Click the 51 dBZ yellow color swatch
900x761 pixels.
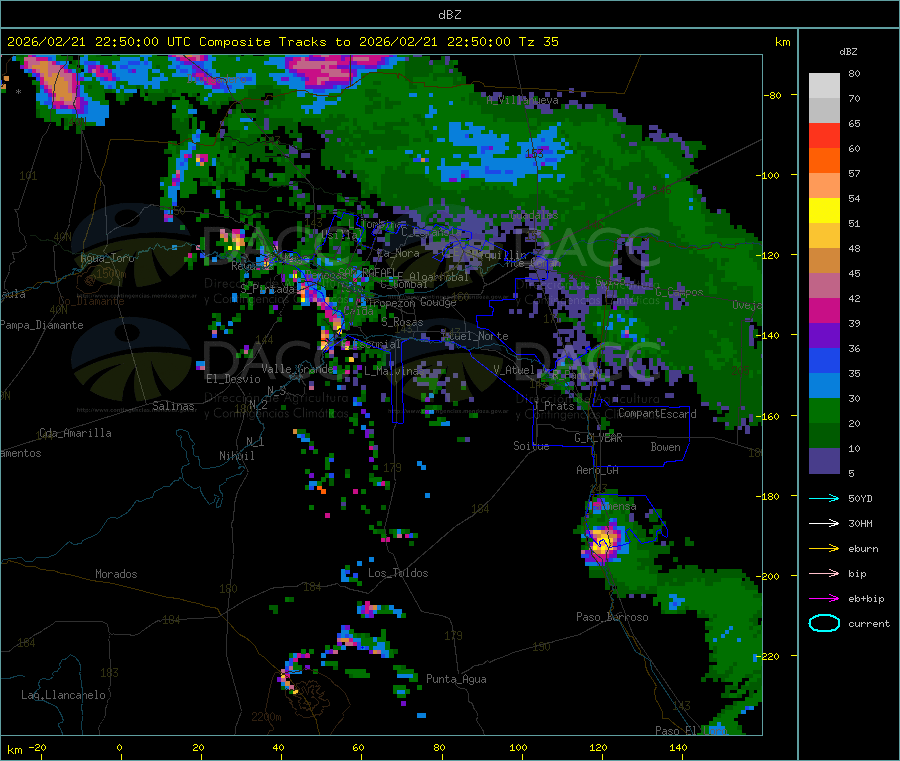tap(824, 211)
